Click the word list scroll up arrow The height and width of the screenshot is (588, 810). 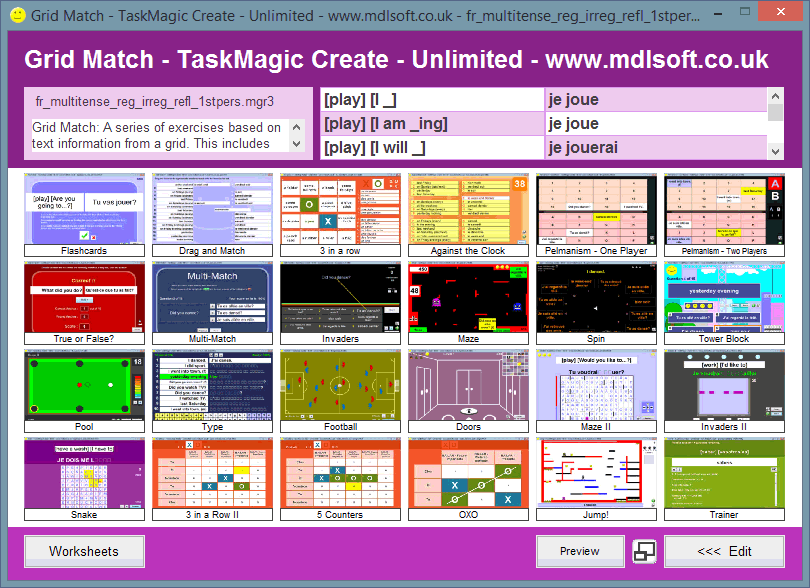[x=775, y=96]
